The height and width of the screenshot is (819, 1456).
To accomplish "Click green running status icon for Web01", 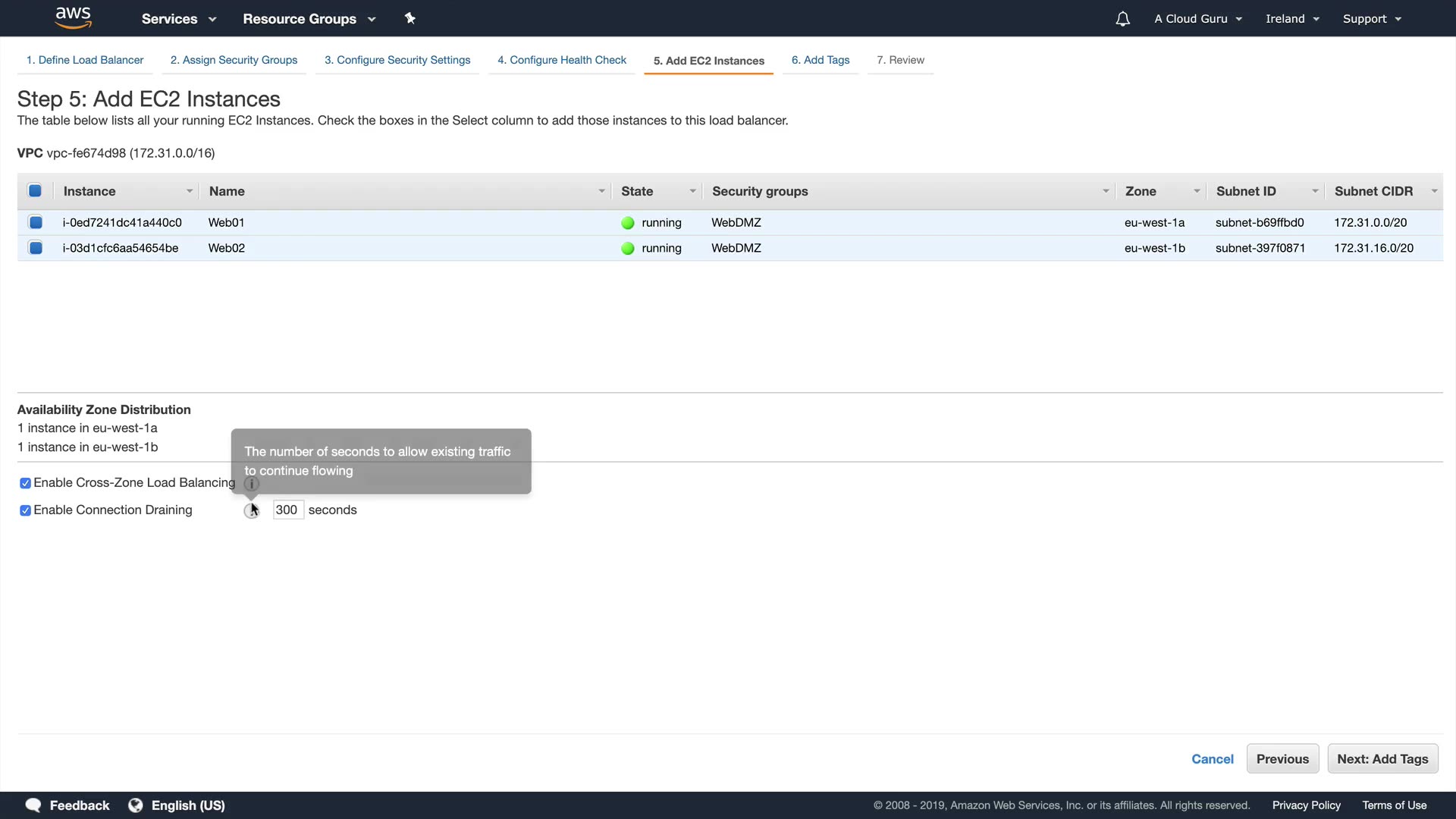I will 627,223.
